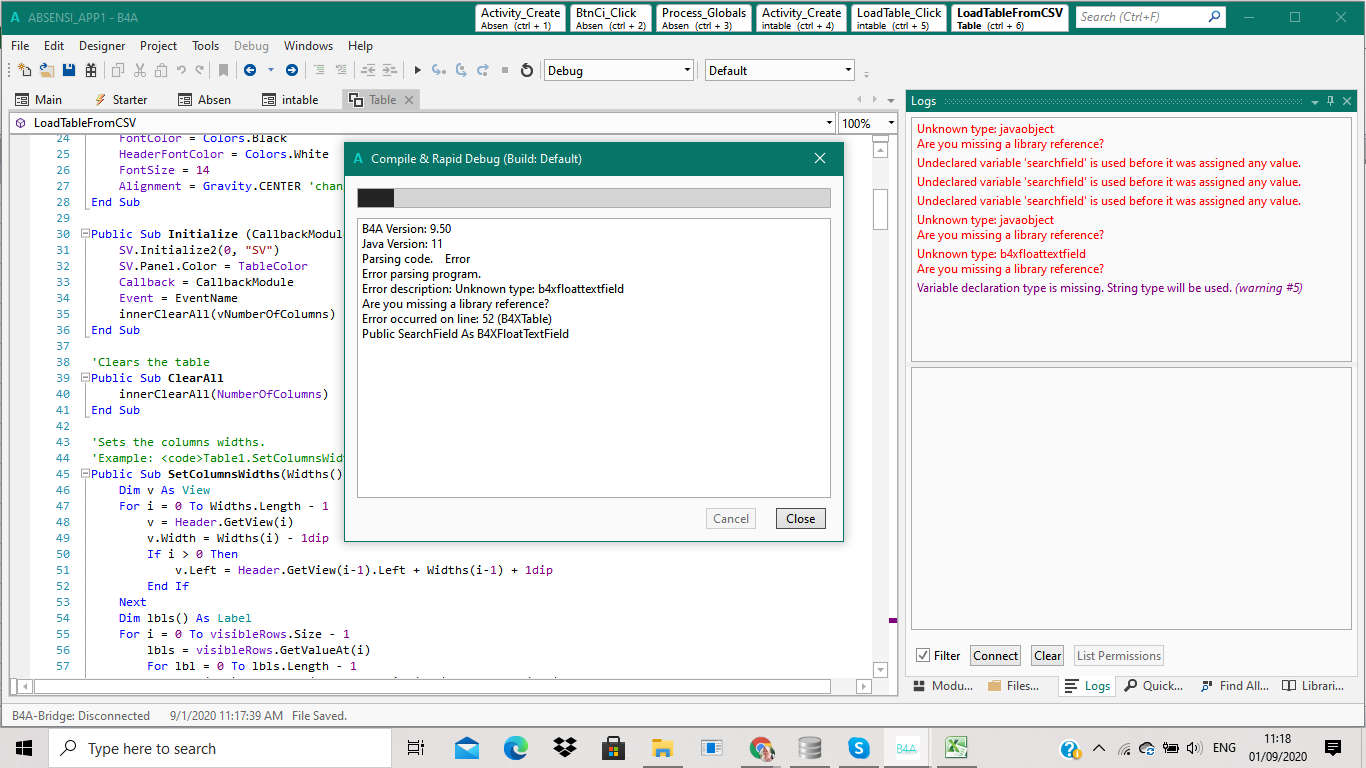Save the project with the floppy icon

(69, 70)
